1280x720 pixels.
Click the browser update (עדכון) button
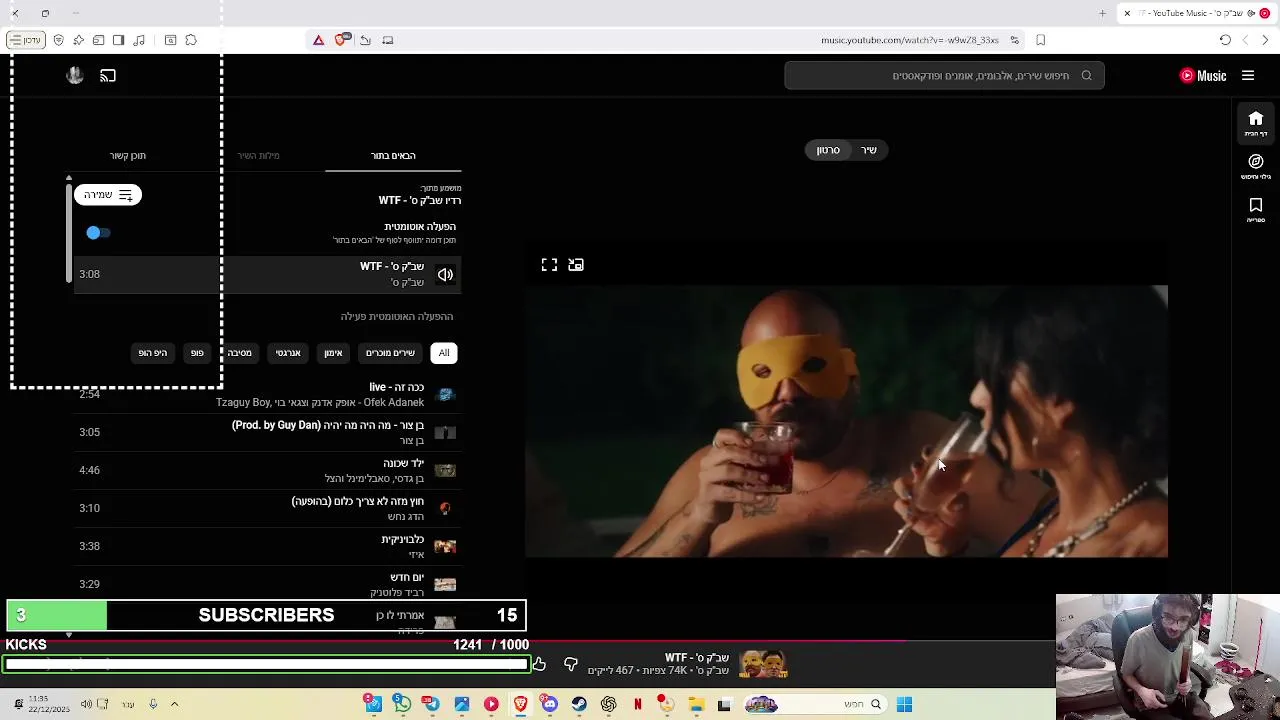click(26, 40)
